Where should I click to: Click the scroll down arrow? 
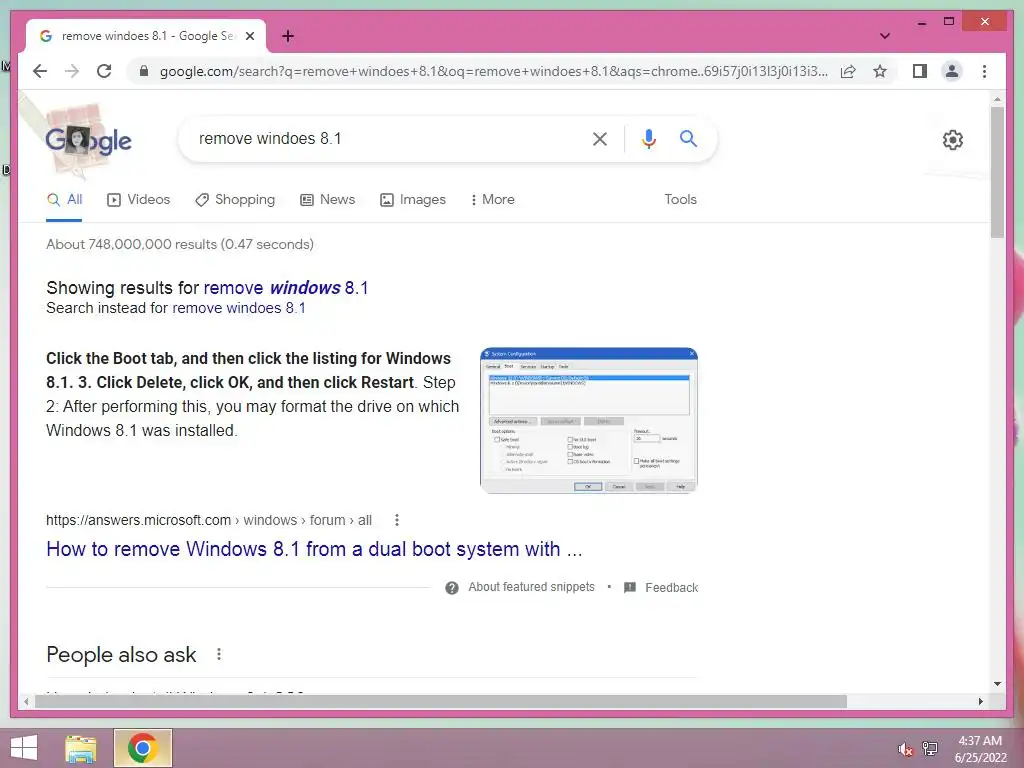[997, 684]
